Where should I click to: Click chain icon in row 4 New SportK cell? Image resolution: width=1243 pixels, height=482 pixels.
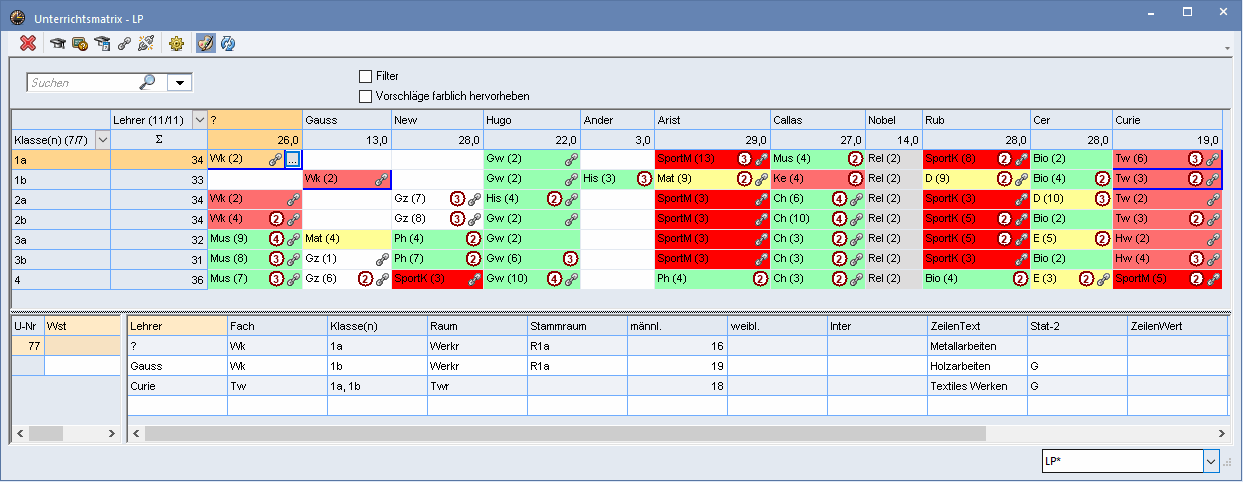(473, 279)
